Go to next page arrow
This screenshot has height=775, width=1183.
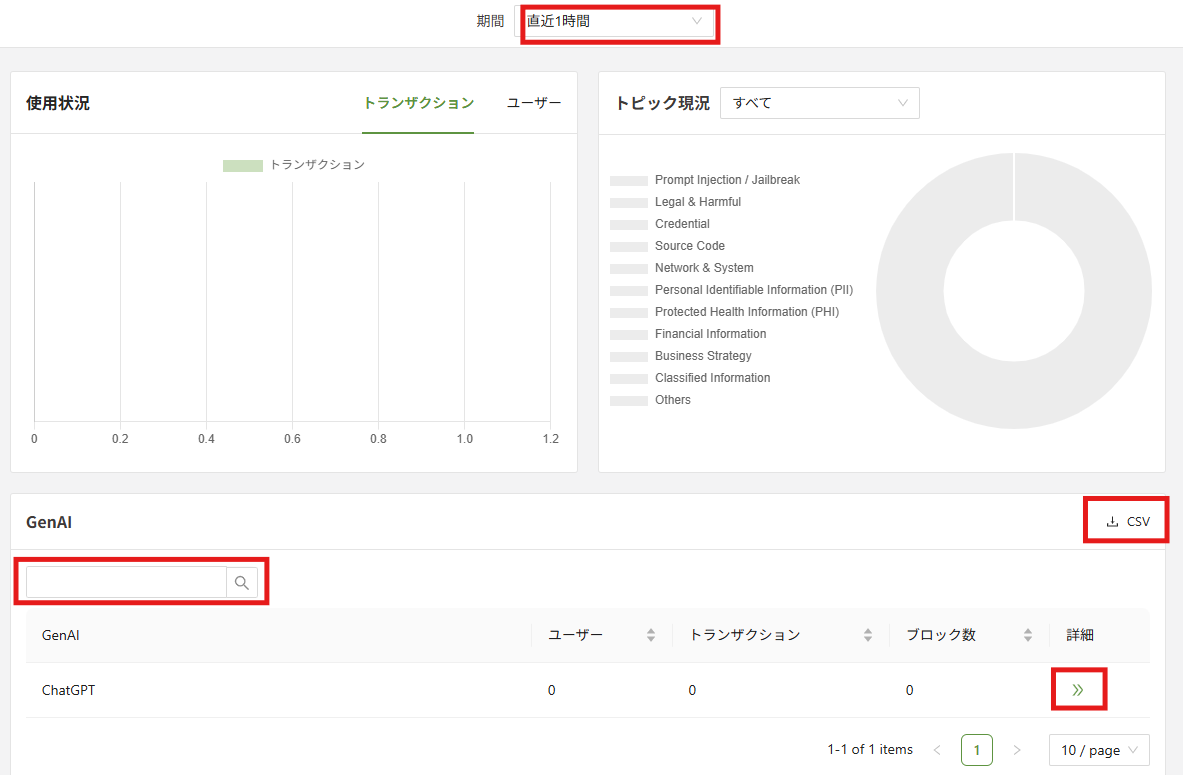pyautogui.click(x=1017, y=750)
